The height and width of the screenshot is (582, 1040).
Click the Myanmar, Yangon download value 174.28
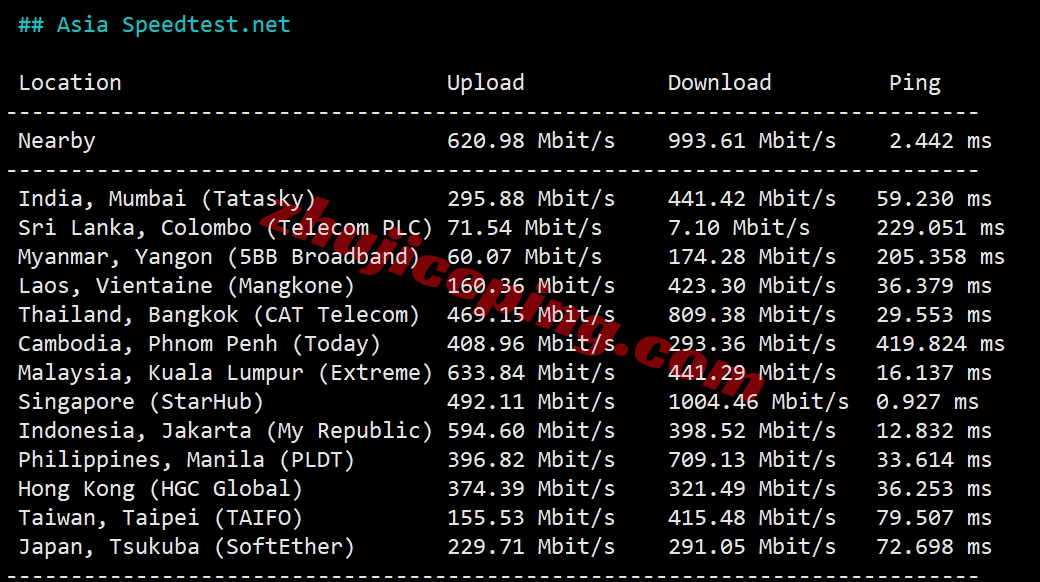pos(706,257)
